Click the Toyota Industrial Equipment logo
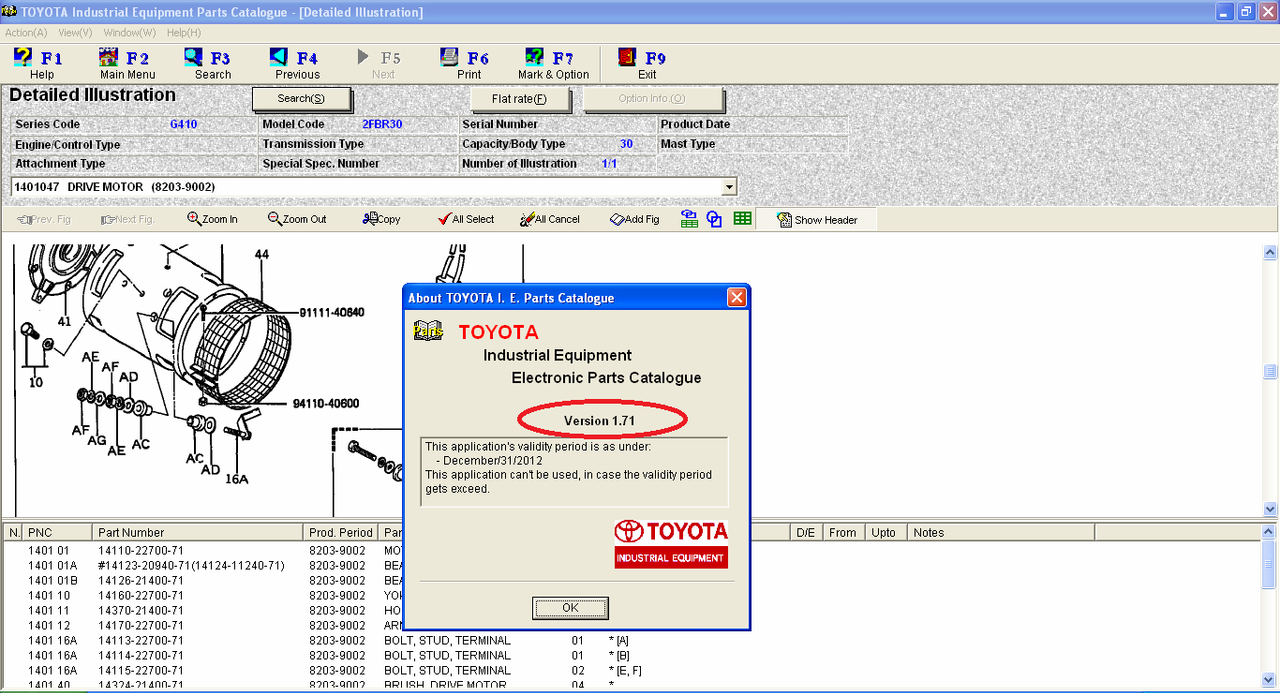The height and width of the screenshot is (693, 1280). click(x=671, y=543)
